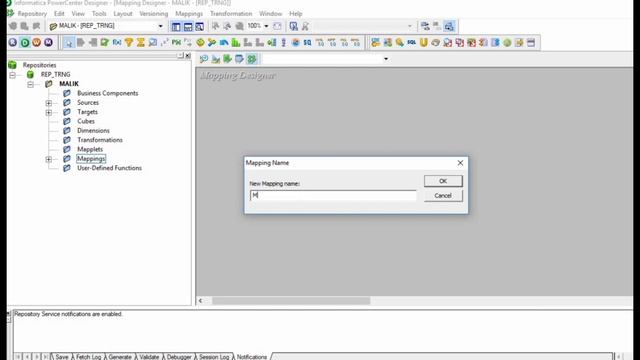640x360 pixels.
Task: Confirm the mapping name with OK
Action: point(443,181)
